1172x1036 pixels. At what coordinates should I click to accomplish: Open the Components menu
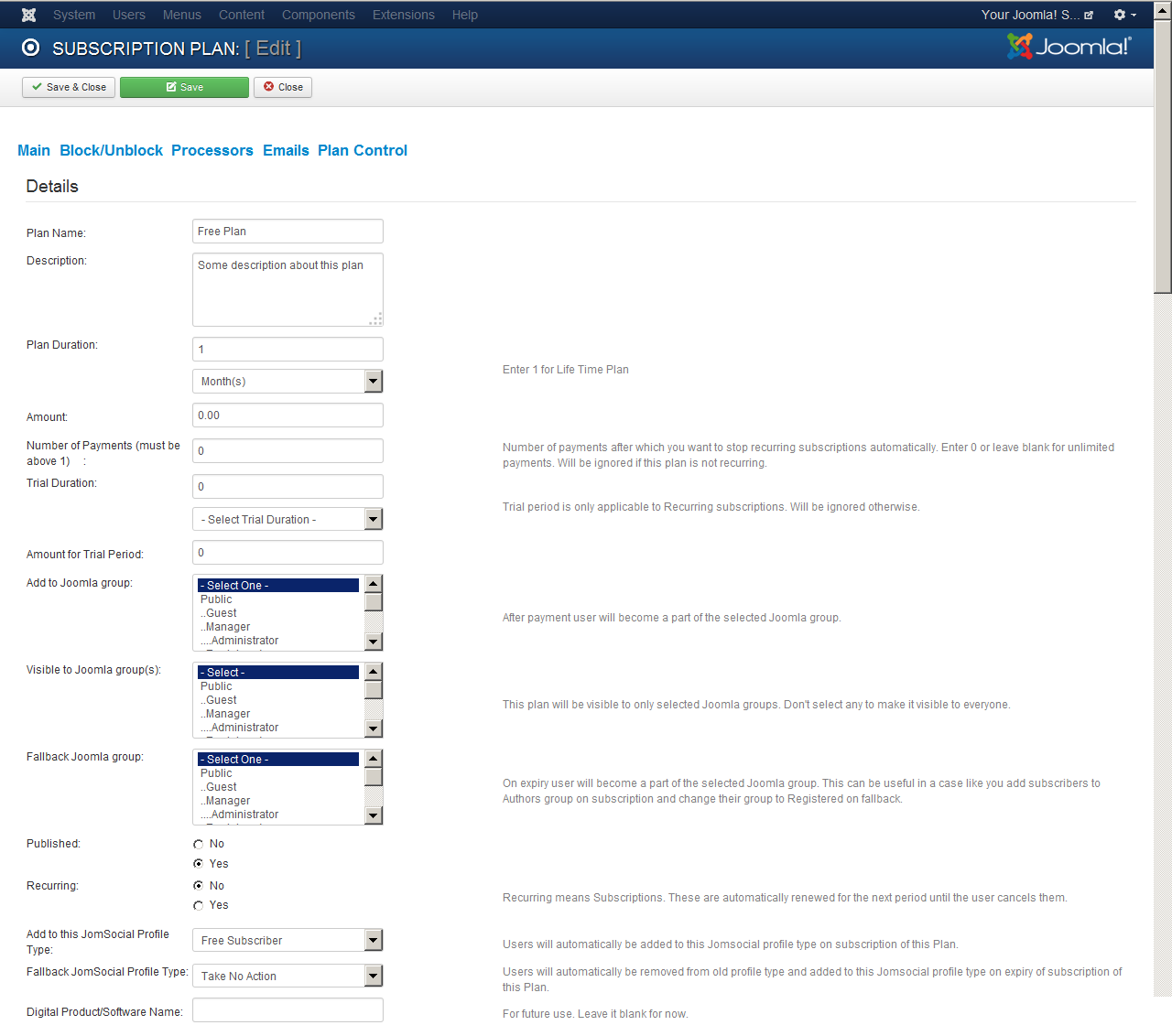click(318, 15)
